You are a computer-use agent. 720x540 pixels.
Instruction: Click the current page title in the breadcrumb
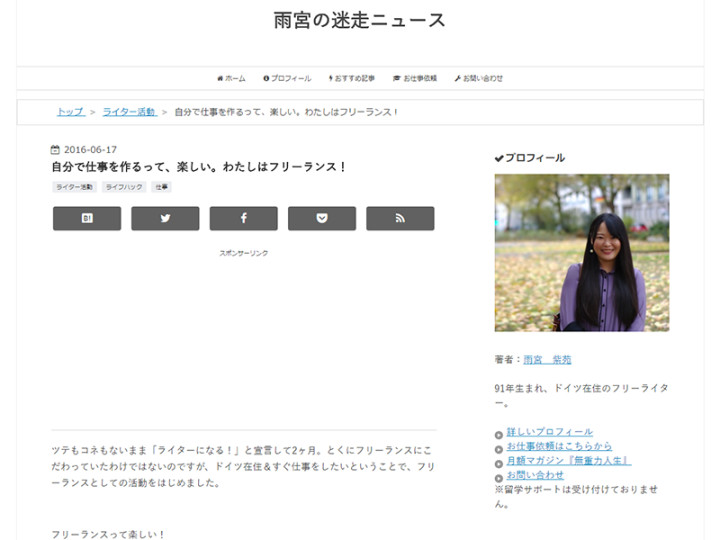[287, 112]
